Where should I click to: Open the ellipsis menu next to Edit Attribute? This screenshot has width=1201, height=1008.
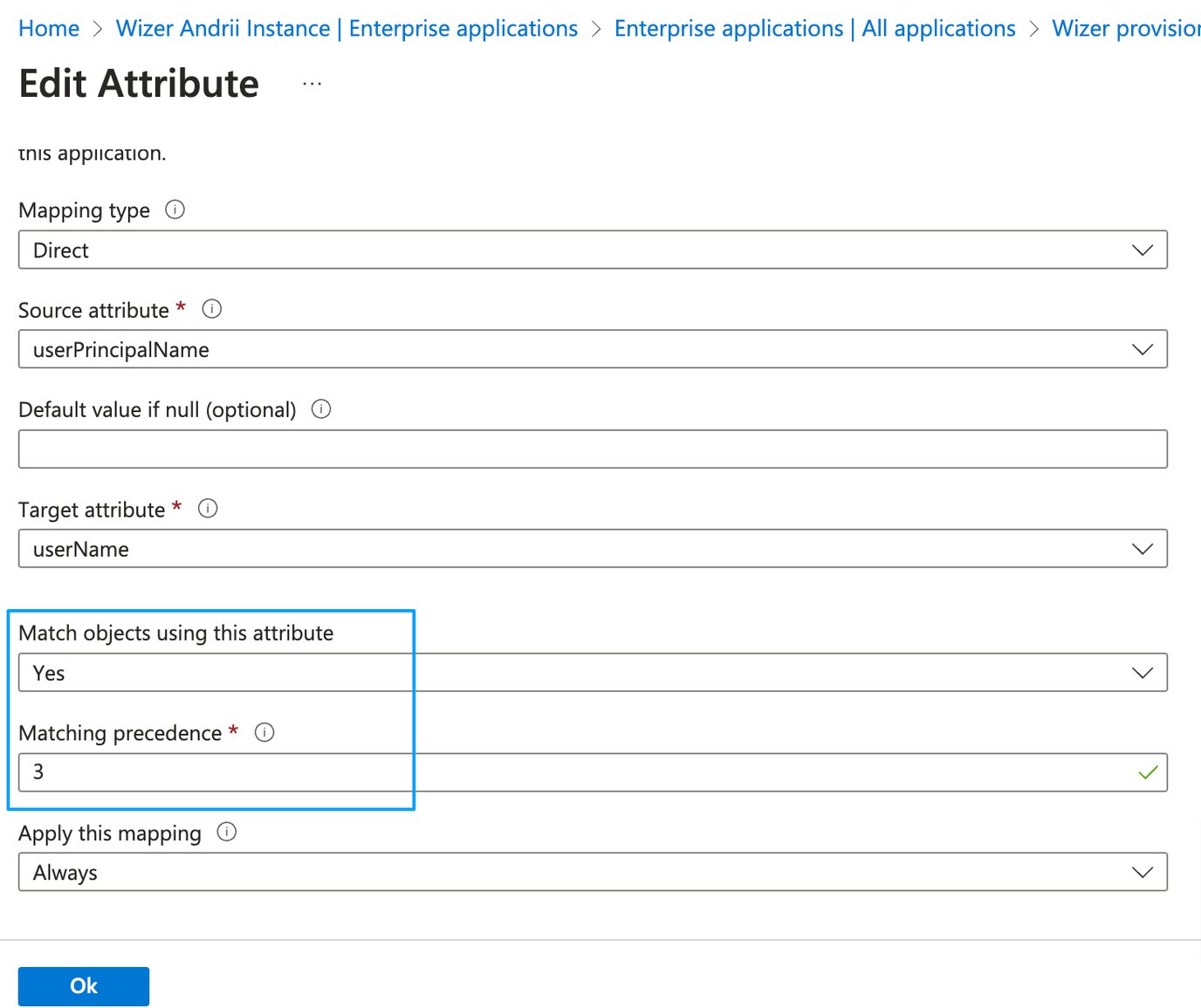312,83
